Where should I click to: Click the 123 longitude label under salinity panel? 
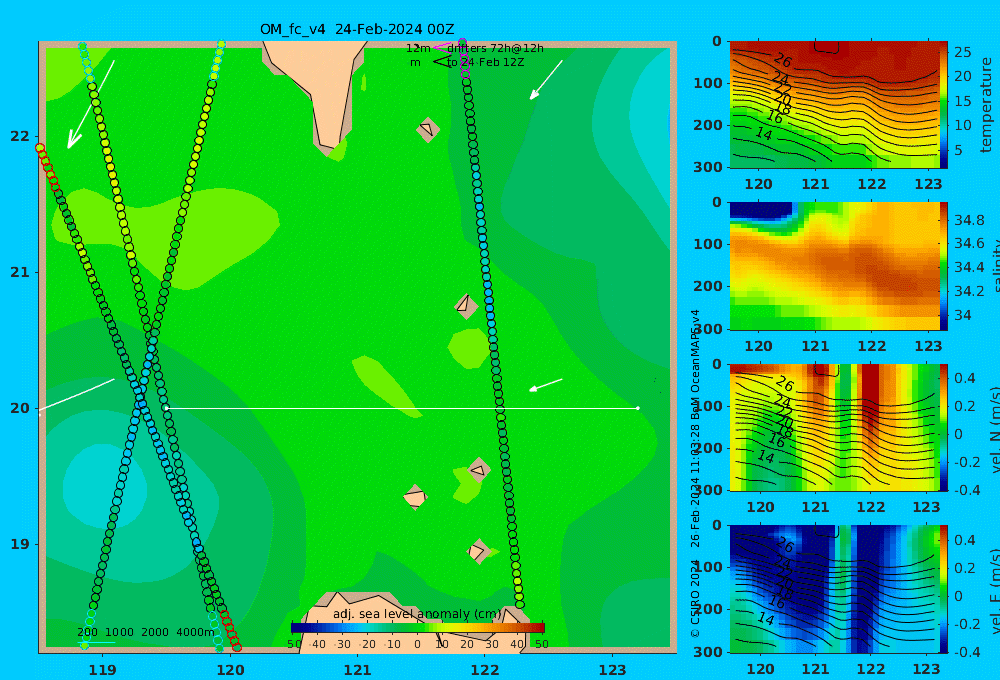(x=928, y=346)
